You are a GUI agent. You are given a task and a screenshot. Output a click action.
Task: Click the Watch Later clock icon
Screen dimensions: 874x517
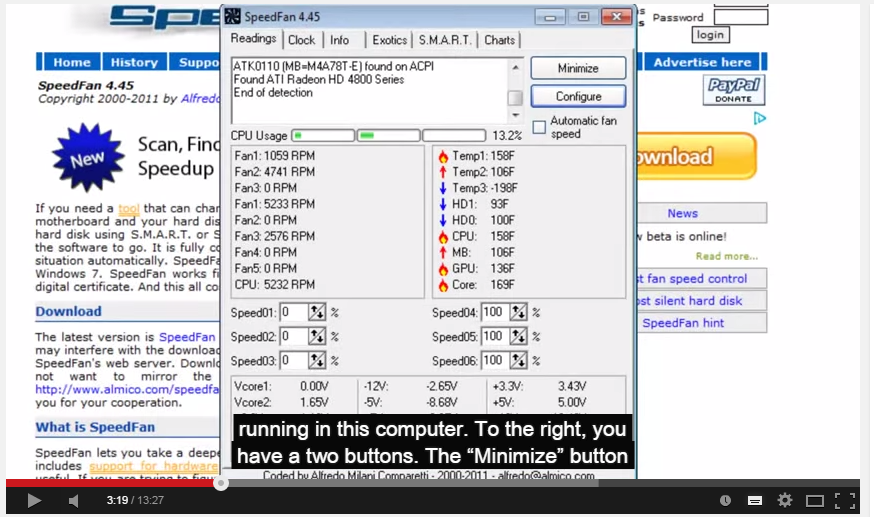coord(725,500)
